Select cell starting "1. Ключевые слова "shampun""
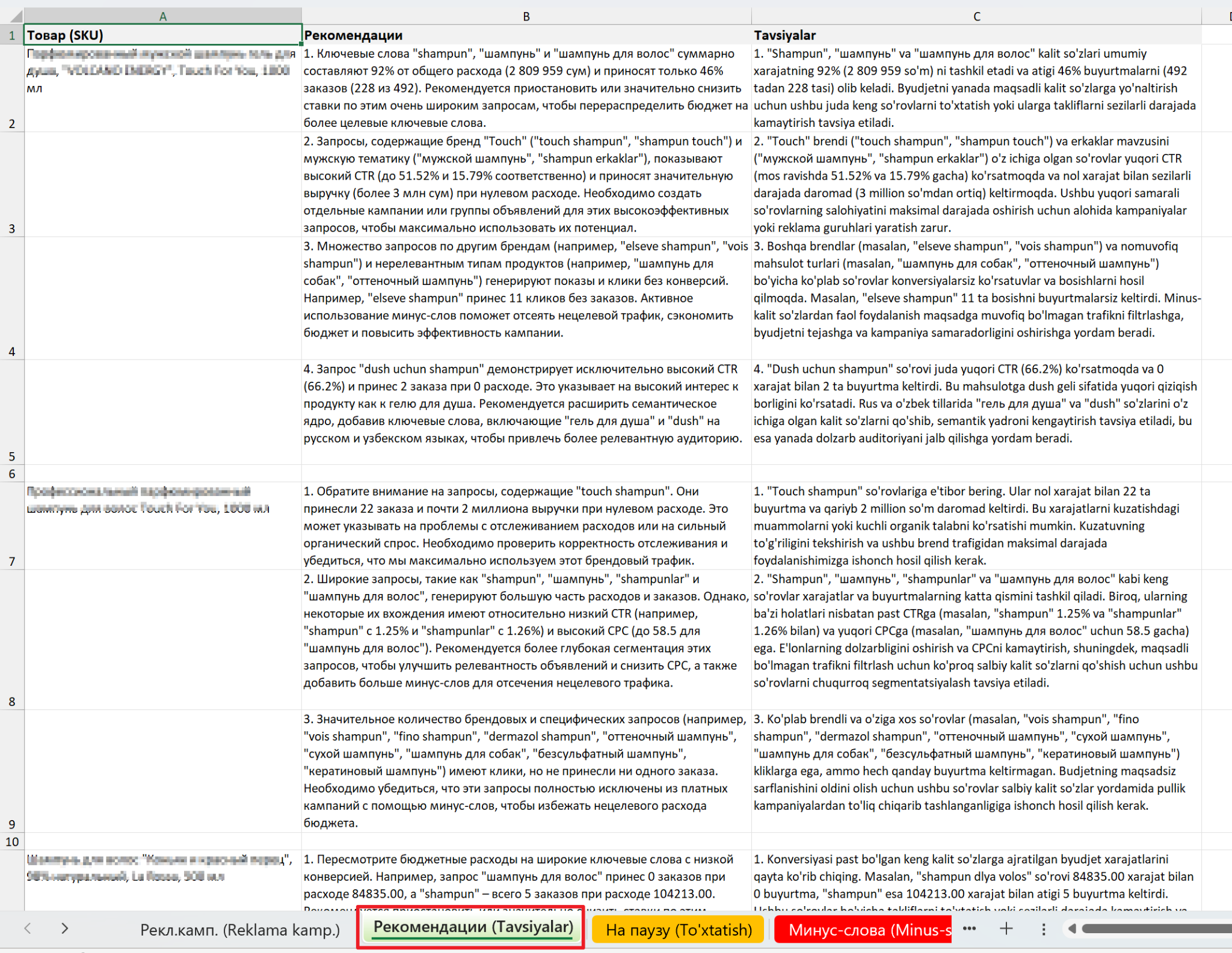The width and height of the screenshot is (1232, 953). point(526,88)
